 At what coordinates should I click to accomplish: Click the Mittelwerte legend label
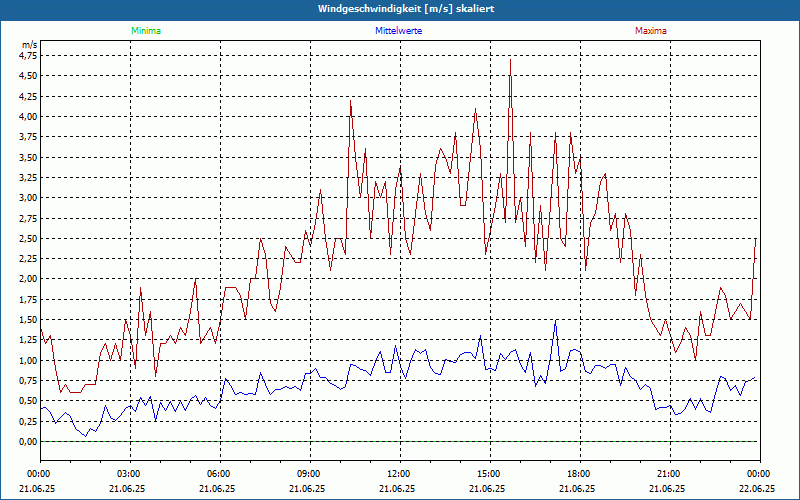(x=398, y=31)
